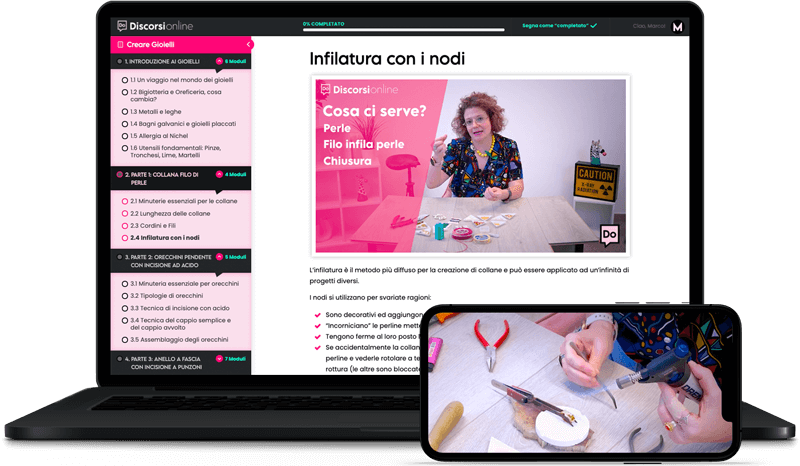Open lesson 1.1 Un viaggio nel mondo dei gioielli
The image size is (800, 466).
(x=182, y=80)
